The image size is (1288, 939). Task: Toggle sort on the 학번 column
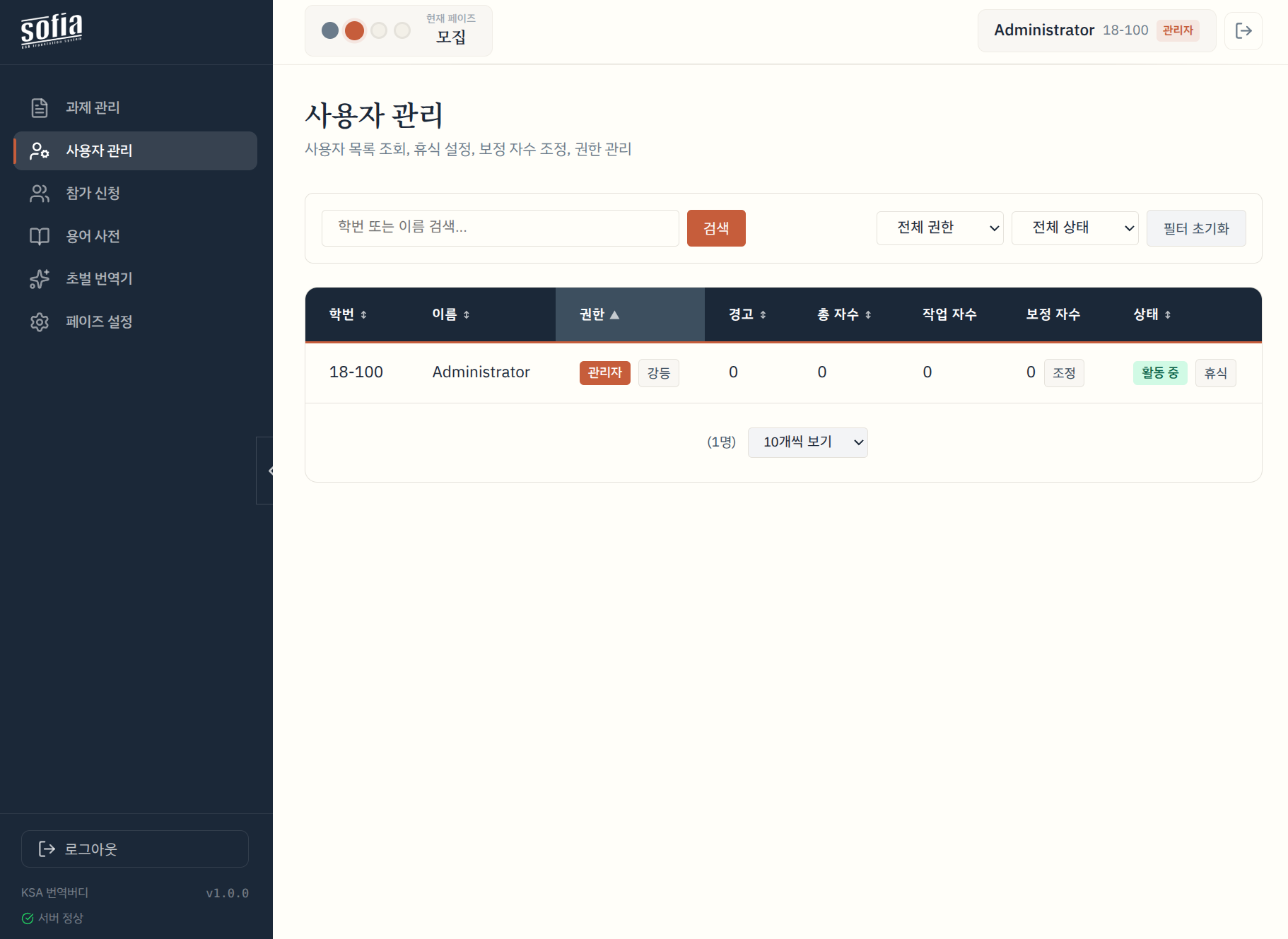click(347, 314)
